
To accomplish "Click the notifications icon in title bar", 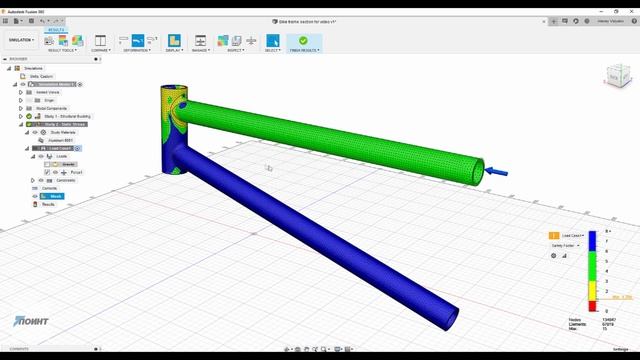I will point(565,21).
